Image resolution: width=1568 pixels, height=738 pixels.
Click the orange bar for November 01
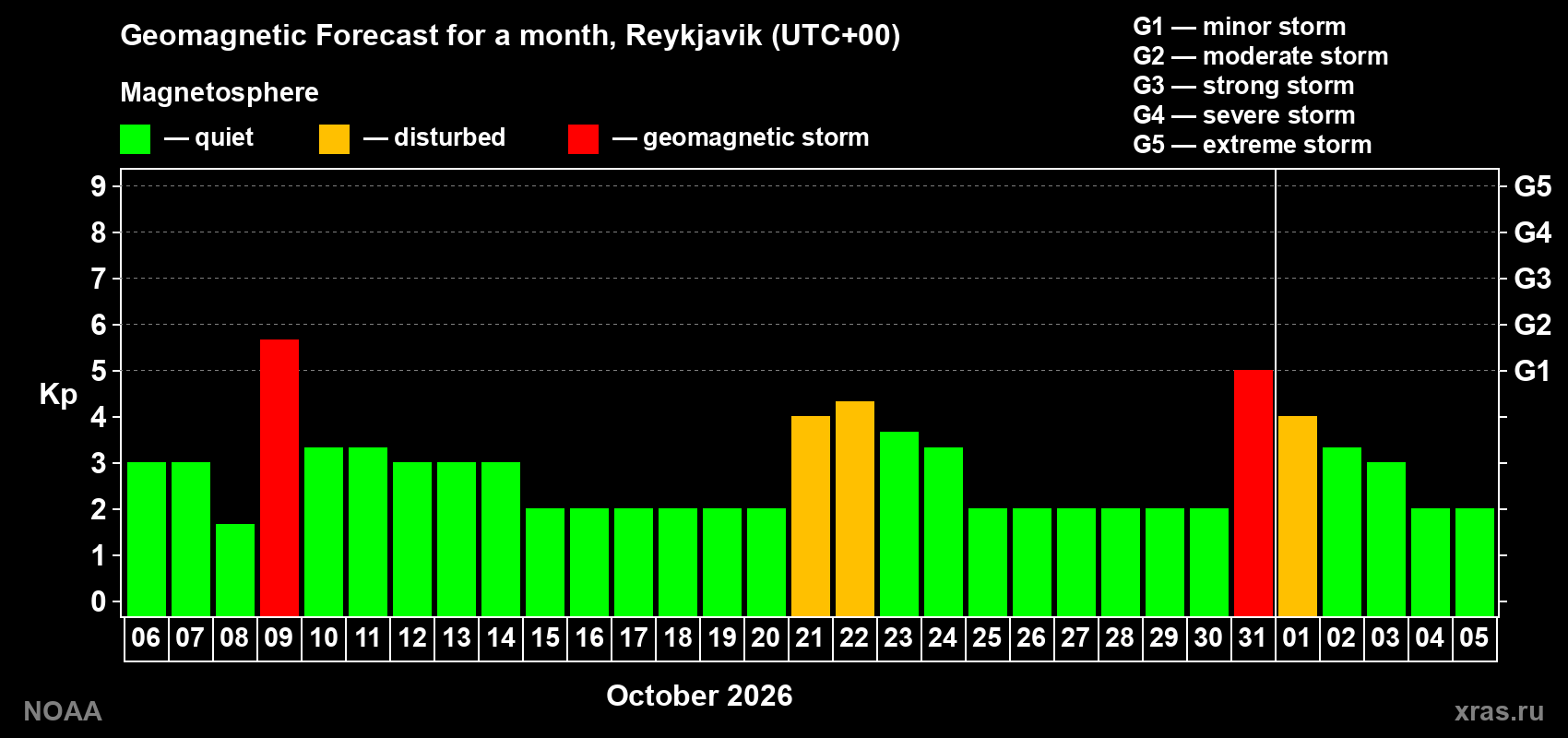(1298, 517)
